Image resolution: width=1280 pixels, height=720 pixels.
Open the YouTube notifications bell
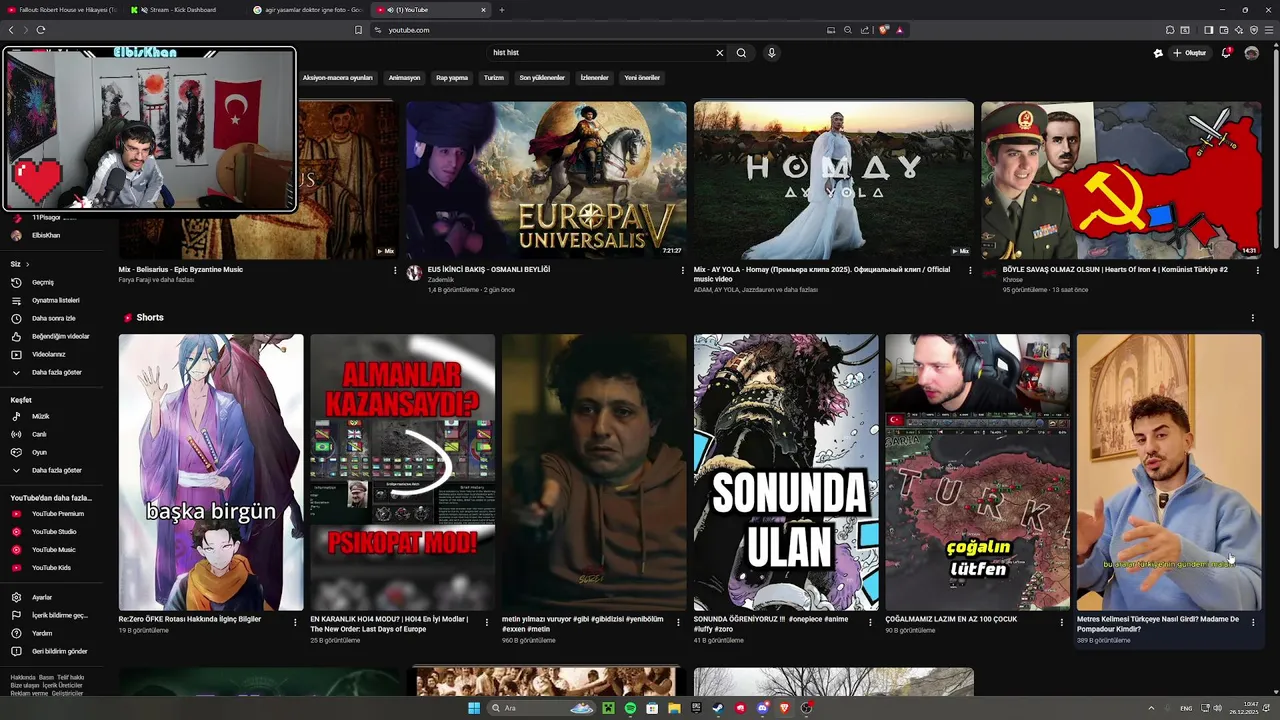click(x=1226, y=53)
